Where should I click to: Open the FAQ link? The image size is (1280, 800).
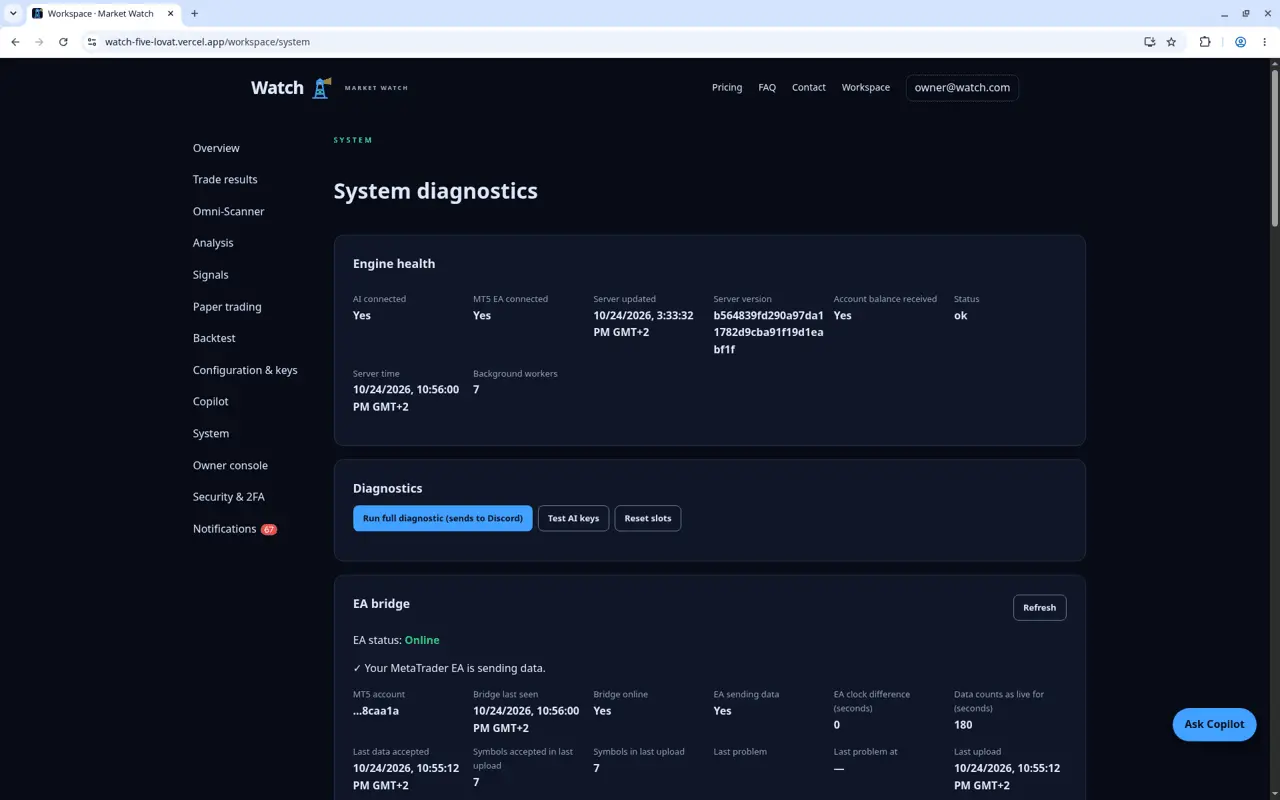[x=767, y=88]
